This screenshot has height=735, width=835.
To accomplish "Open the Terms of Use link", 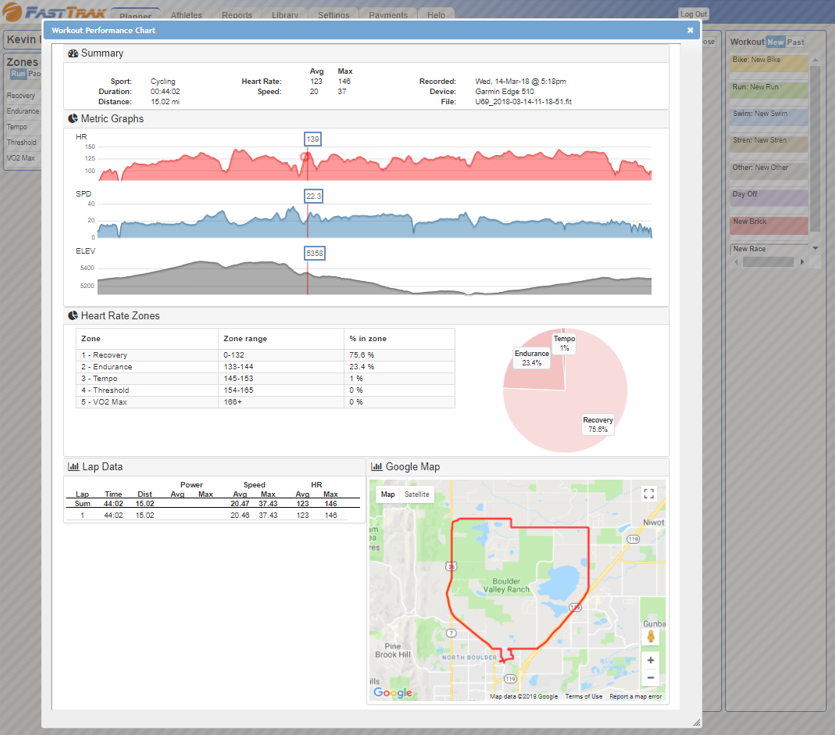I will point(584,697).
